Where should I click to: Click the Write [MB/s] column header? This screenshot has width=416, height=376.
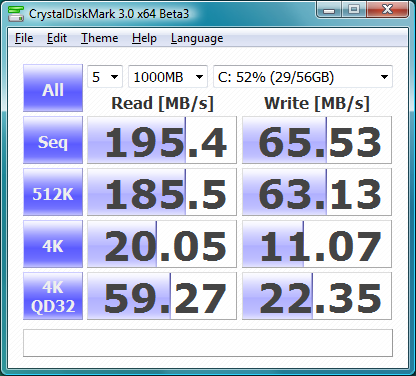point(317,103)
